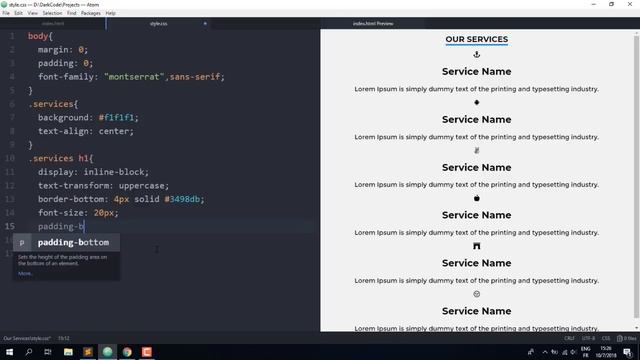The image size is (640, 360).
Task: Click the cursor position 15:12 in status bar
Action: pyautogui.click(x=64, y=338)
